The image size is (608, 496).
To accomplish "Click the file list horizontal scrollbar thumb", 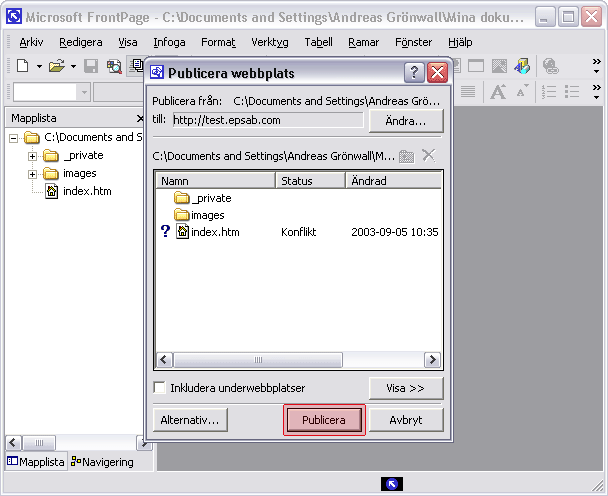I will (257, 360).
